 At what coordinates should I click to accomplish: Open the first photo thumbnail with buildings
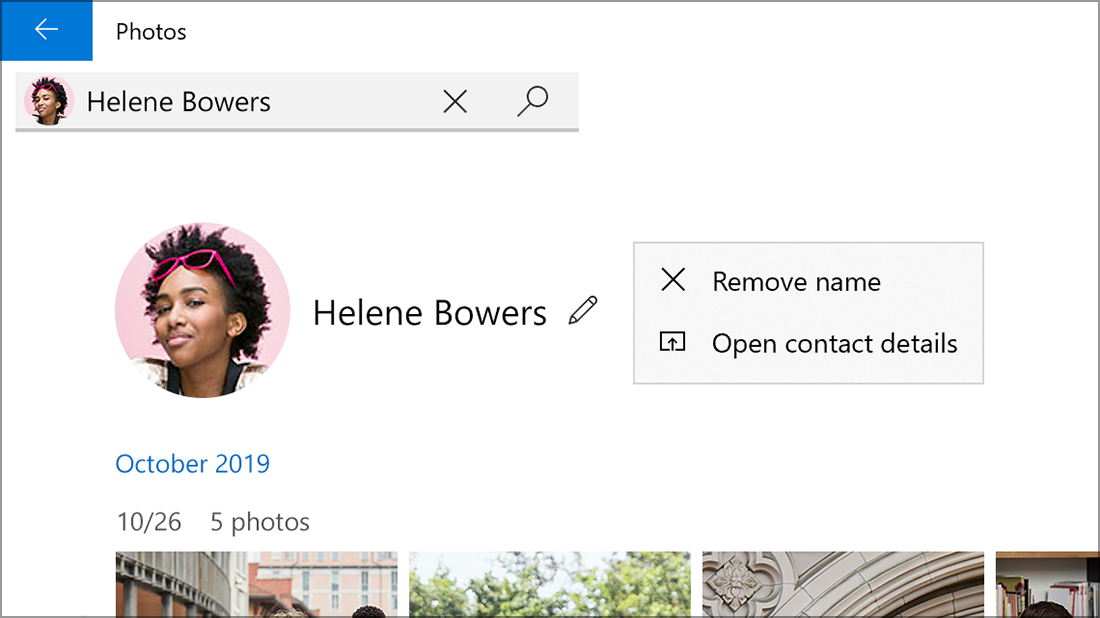pyautogui.click(x=256, y=585)
